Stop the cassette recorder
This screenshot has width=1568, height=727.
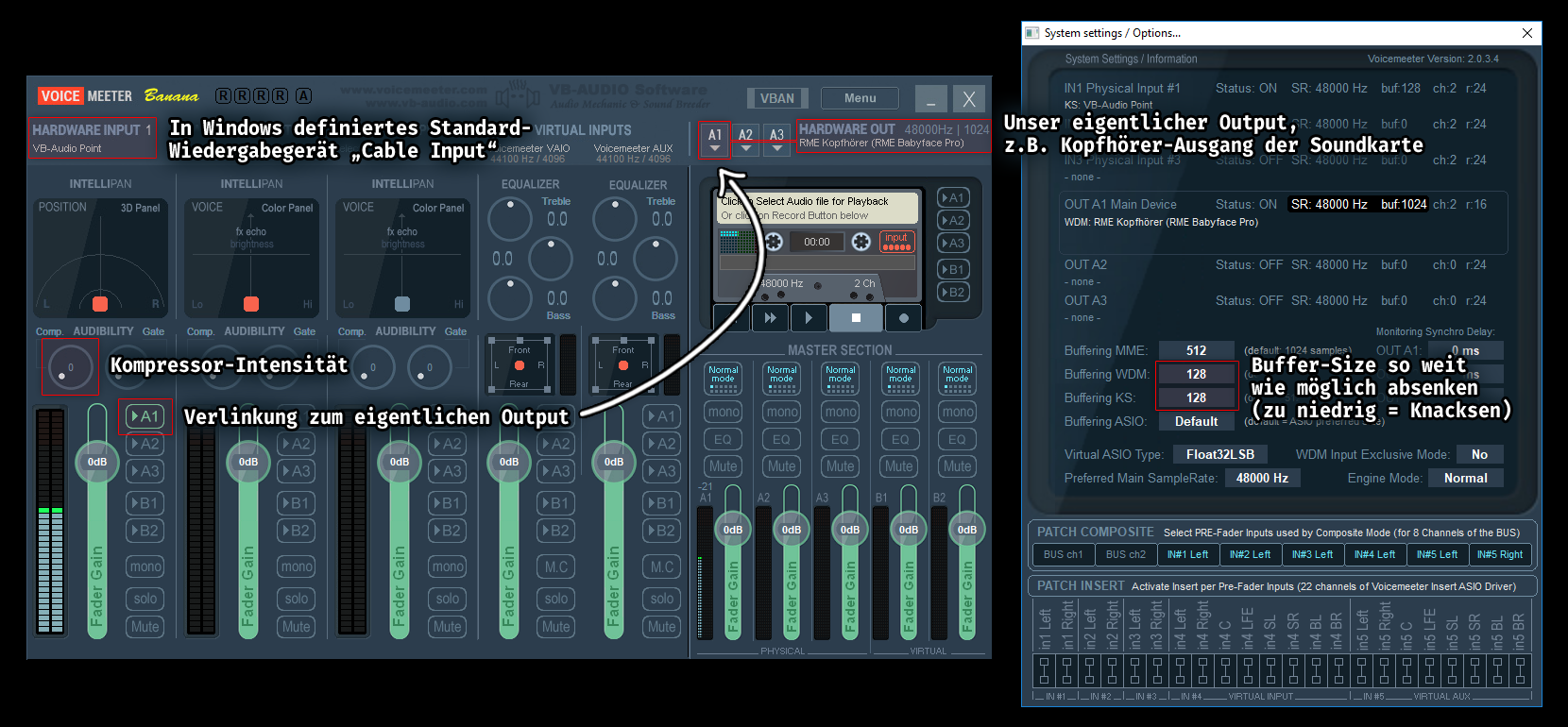click(x=856, y=318)
